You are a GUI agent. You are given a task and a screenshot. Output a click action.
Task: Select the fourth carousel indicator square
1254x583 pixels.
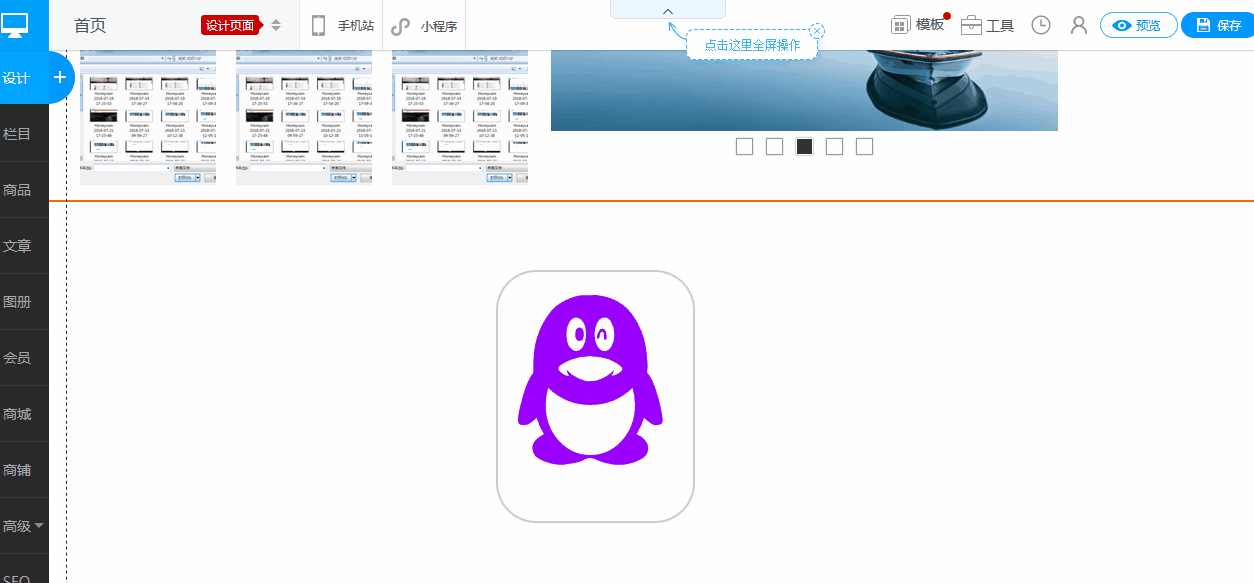click(834, 147)
